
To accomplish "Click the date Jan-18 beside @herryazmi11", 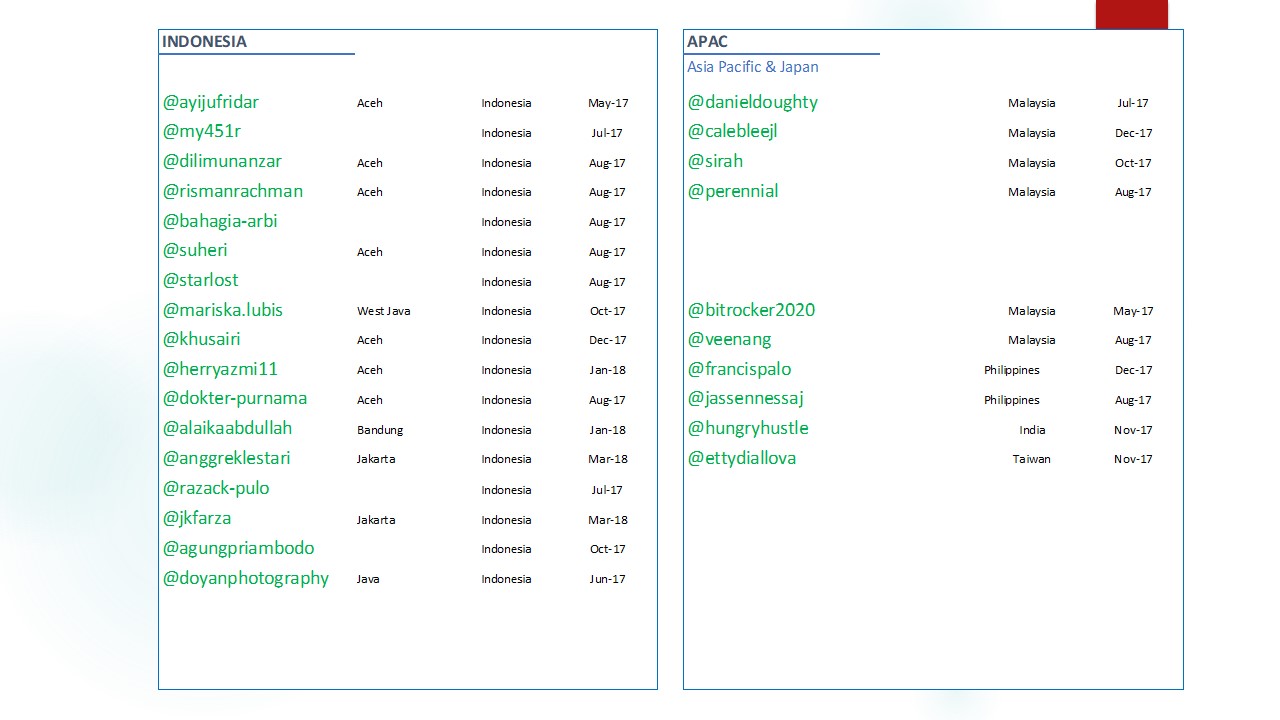I will tap(608, 370).
